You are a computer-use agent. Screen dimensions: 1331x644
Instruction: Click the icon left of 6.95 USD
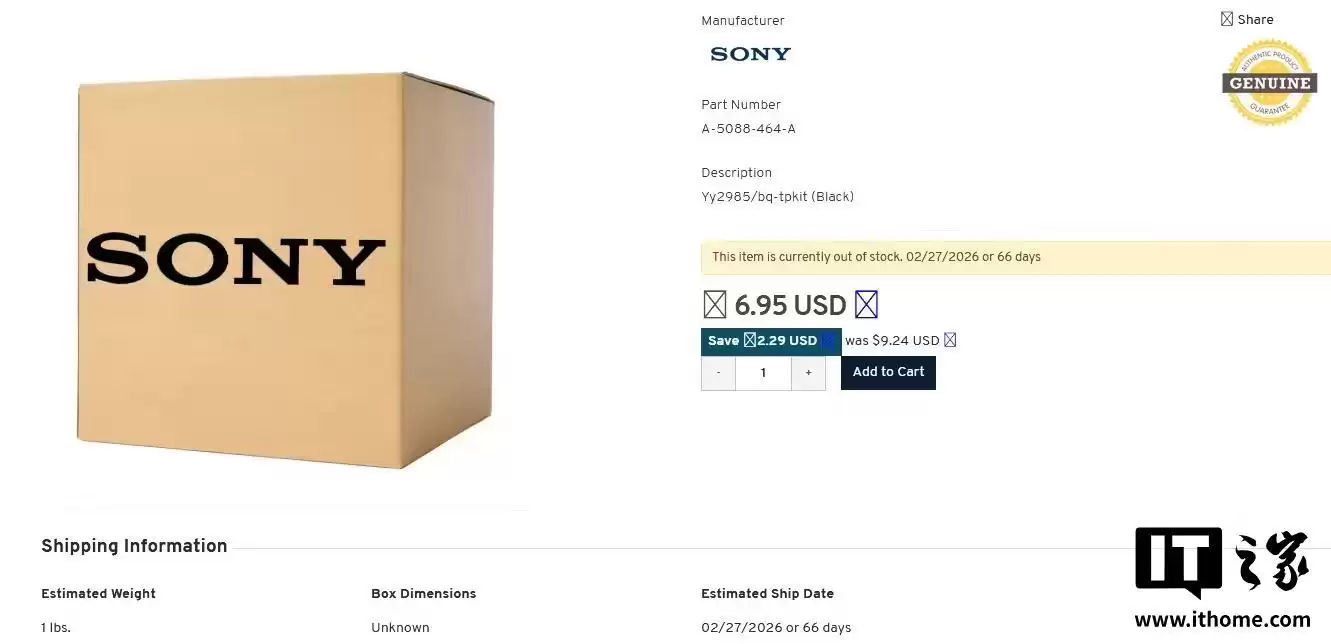[x=714, y=304]
